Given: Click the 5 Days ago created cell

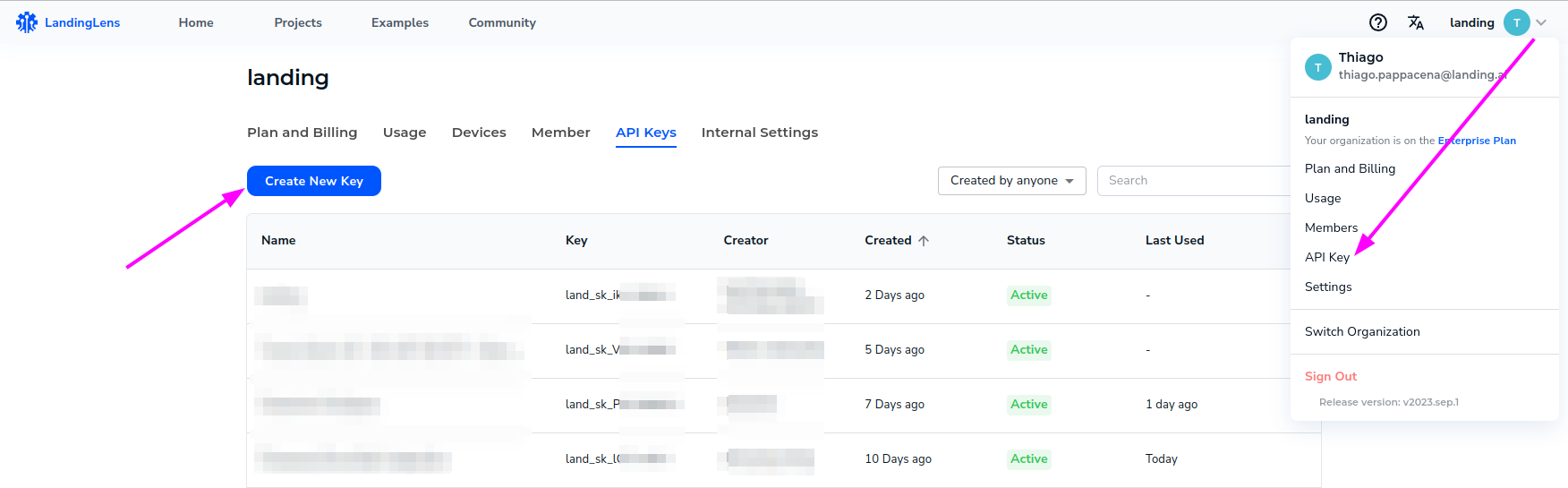Looking at the screenshot, I should [894, 350].
